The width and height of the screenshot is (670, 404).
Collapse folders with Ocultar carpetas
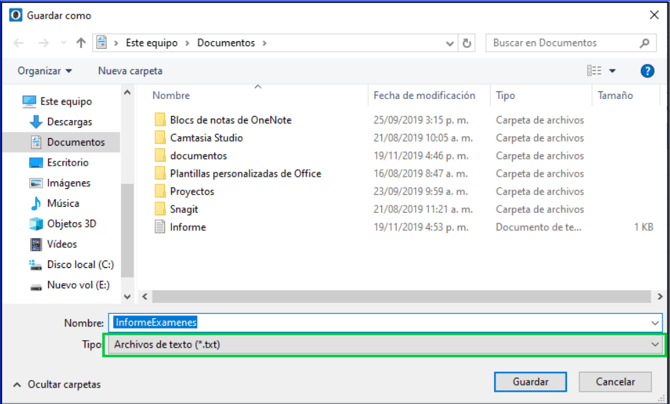click(56, 384)
